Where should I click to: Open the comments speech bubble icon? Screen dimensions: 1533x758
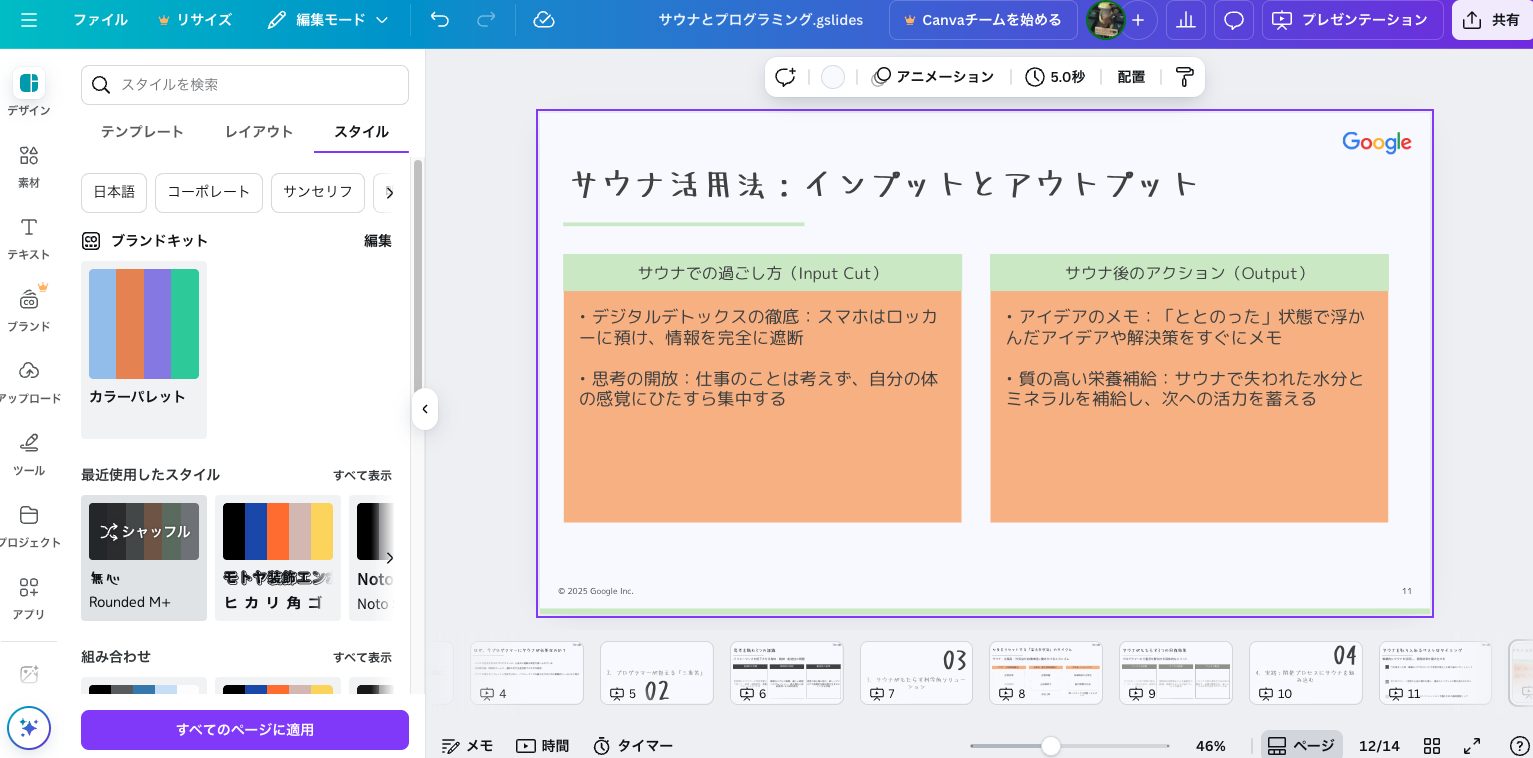pyautogui.click(x=1234, y=20)
